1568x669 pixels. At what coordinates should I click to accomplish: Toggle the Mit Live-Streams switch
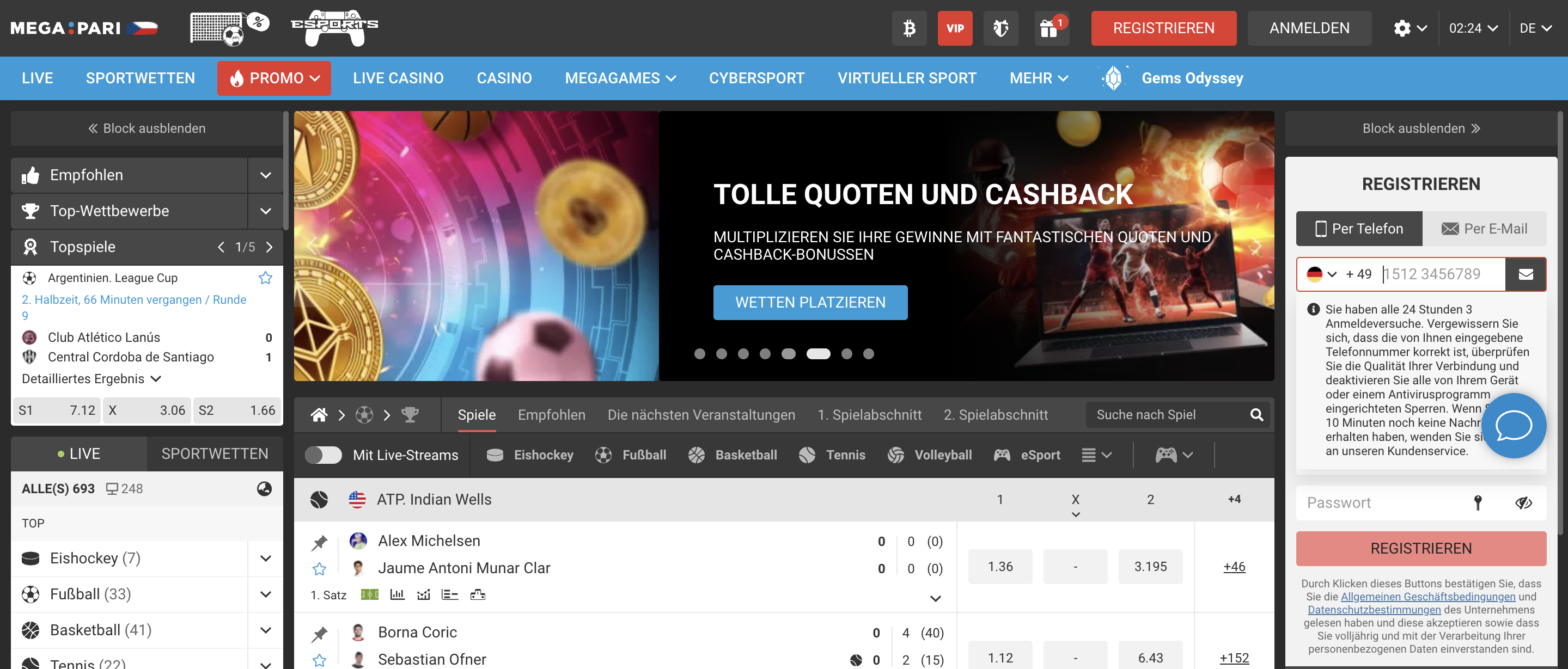(x=323, y=455)
